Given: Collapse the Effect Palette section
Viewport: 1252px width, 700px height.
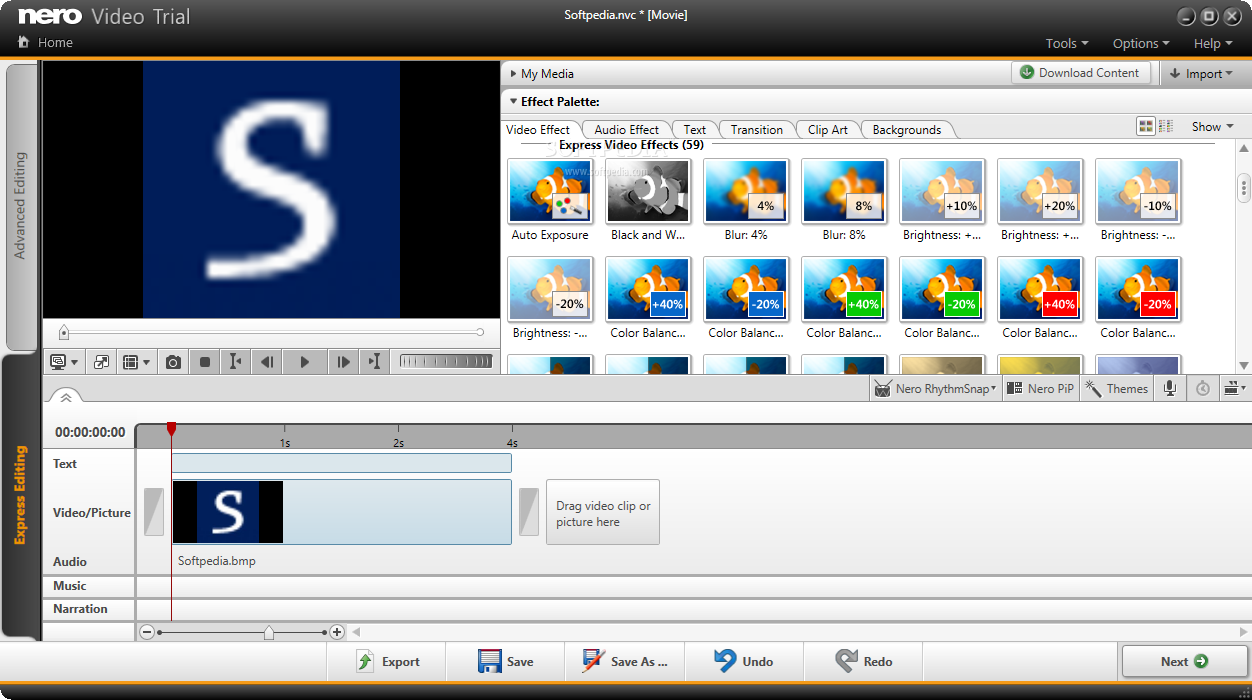Looking at the screenshot, I should pyautogui.click(x=554, y=101).
